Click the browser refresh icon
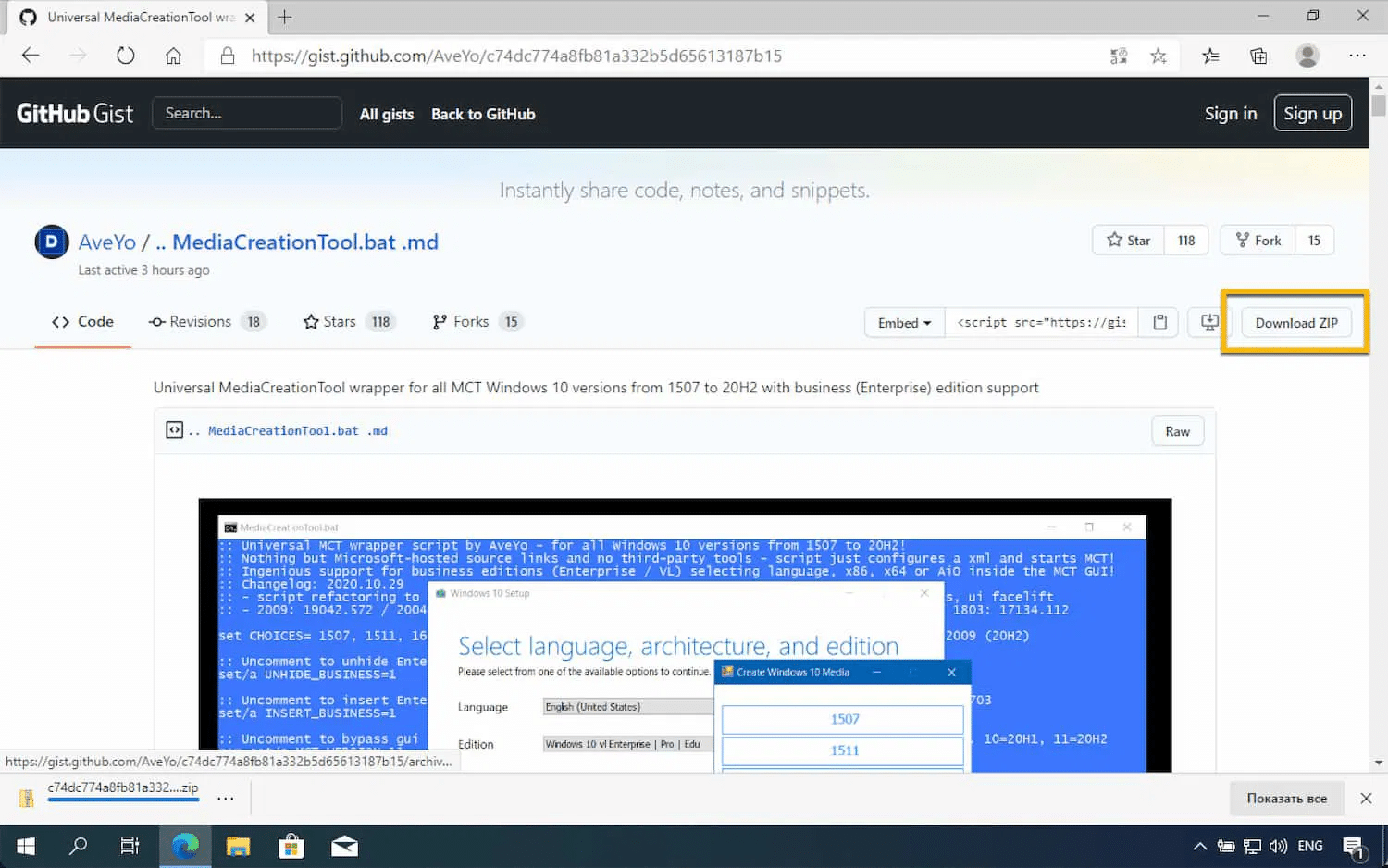The height and width of the screenshot is (868, 1388). coord(126,56)
